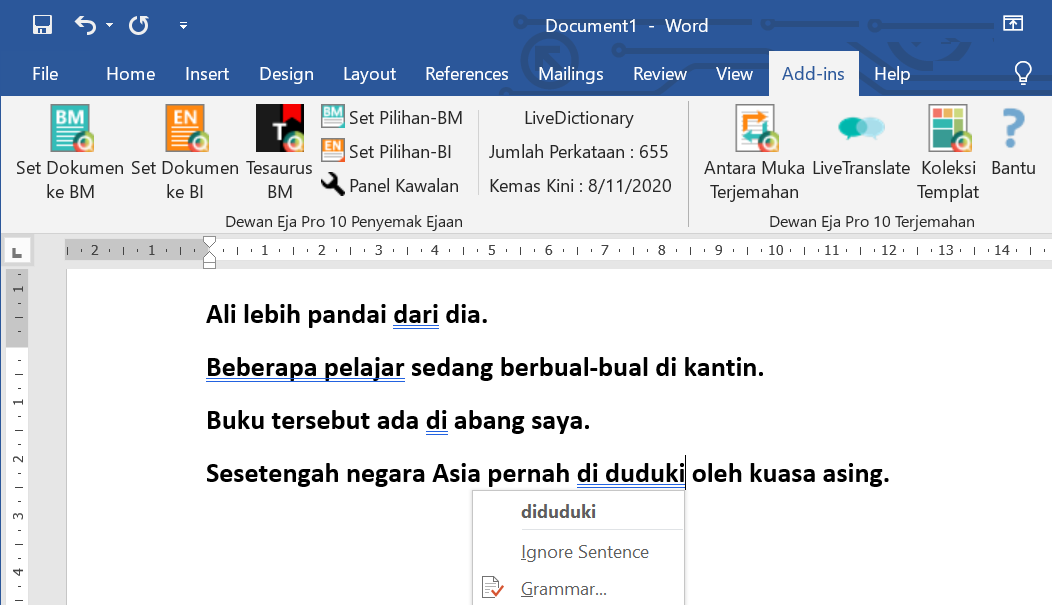Launch LiveTranslate speech bubble icon
1053x610 pixels.
click(x=861, y=128)
